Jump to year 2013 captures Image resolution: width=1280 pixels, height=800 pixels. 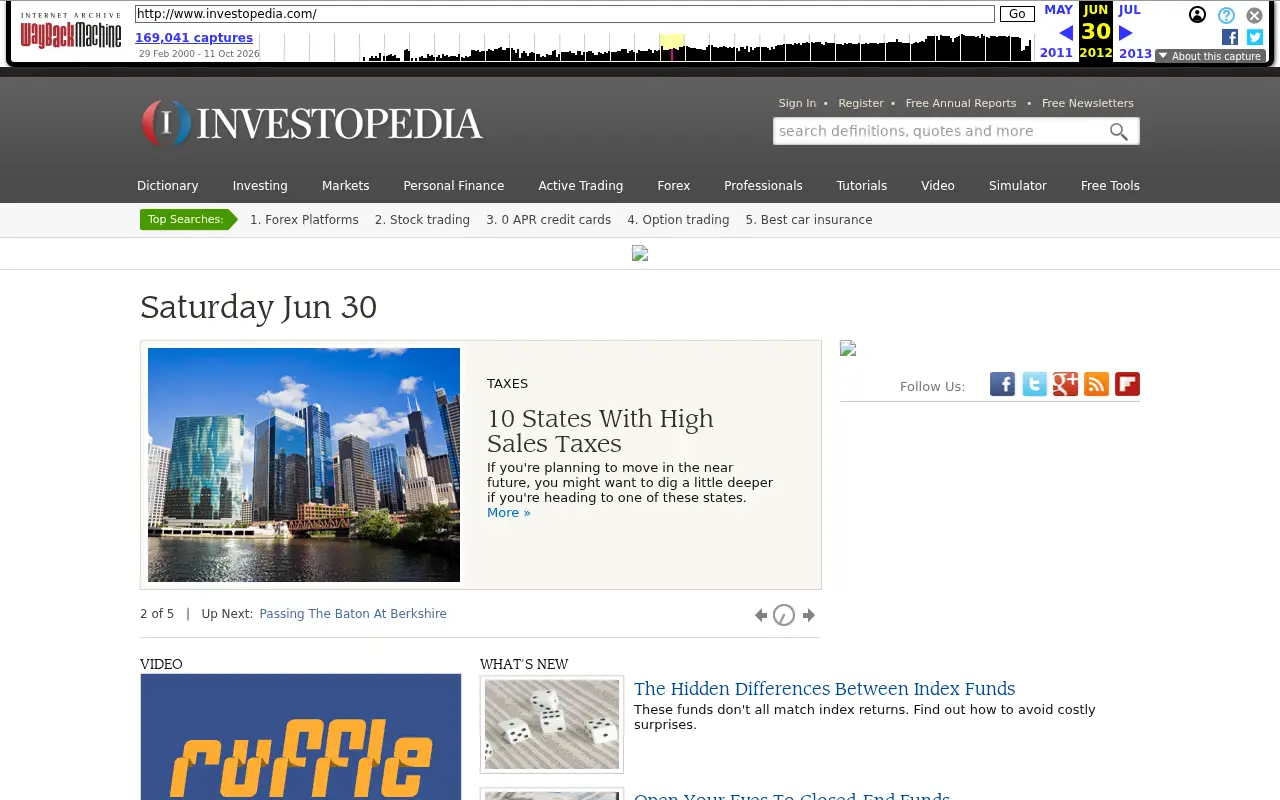(x=1135, y=54)
